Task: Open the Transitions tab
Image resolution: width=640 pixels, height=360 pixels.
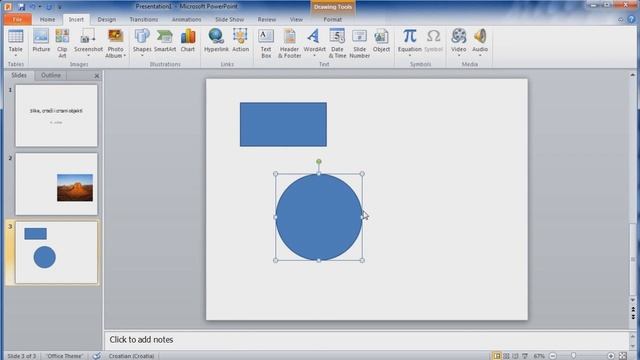Action: [144, 19]
